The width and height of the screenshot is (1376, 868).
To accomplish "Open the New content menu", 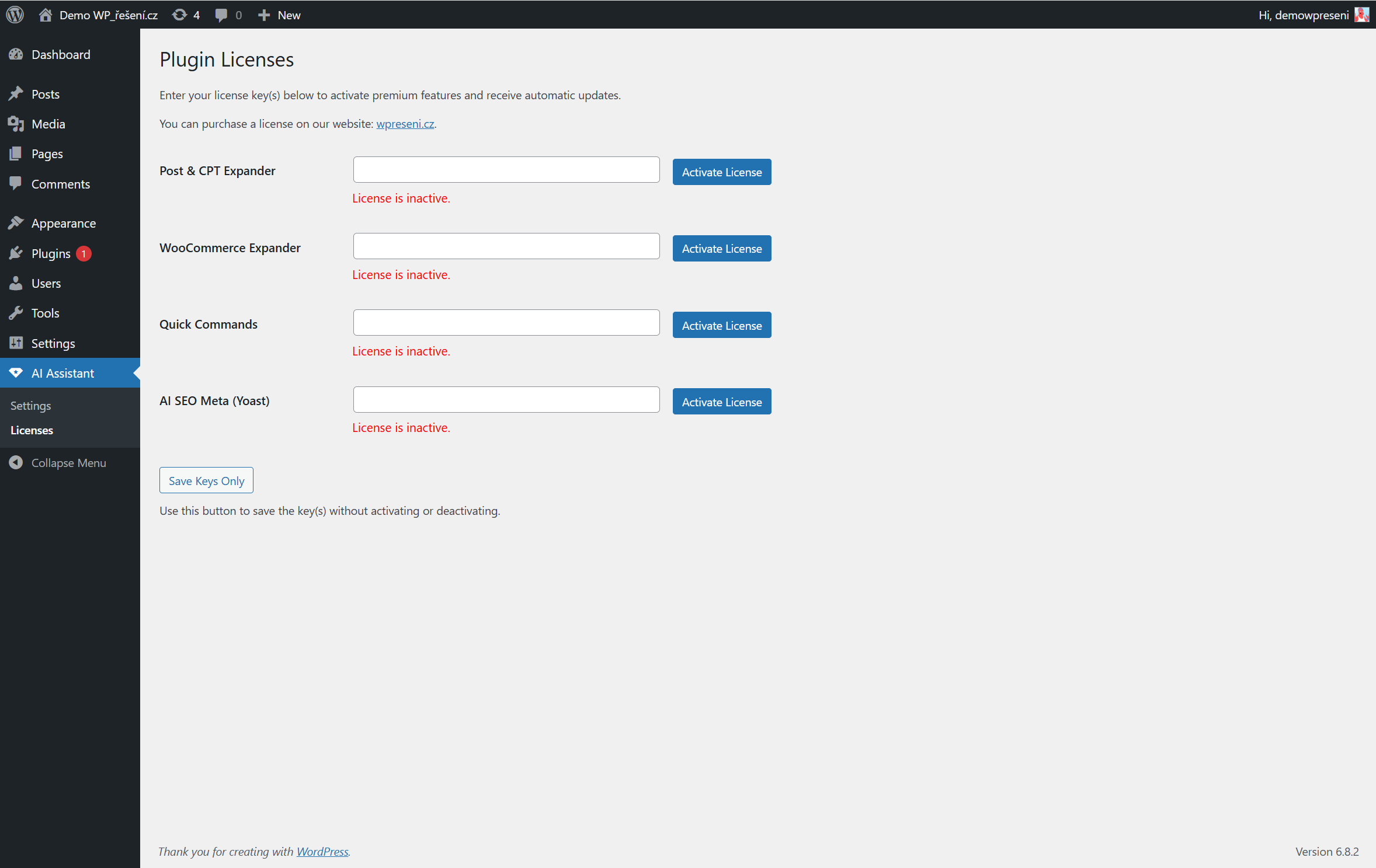I will click(280, 15).
